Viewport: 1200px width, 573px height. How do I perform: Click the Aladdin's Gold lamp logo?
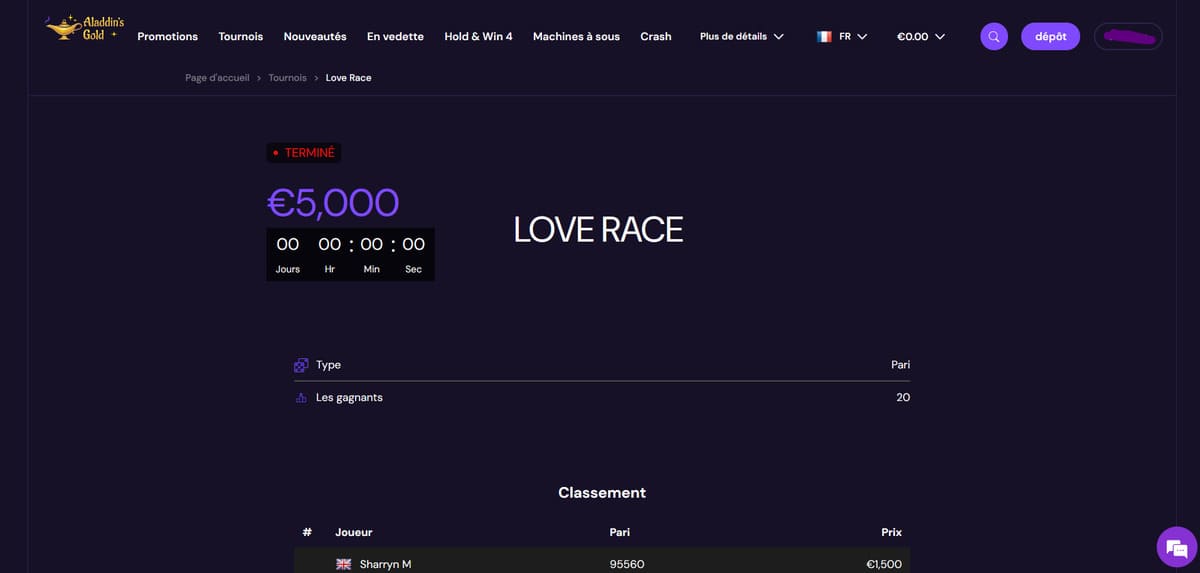(x=84, y=28)
